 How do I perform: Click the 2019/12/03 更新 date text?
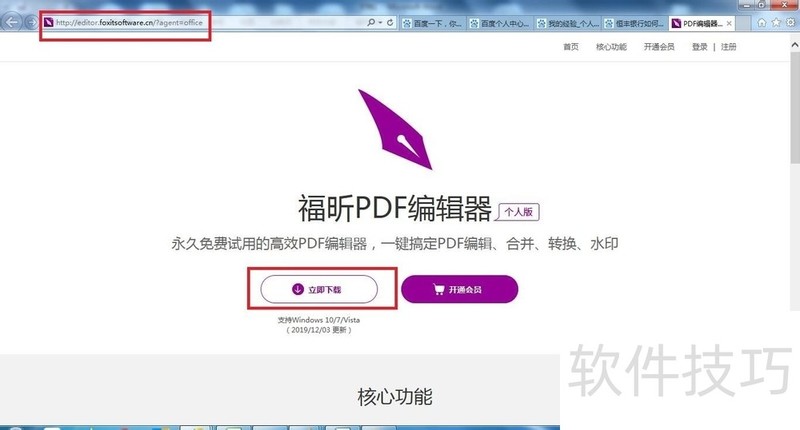pos(319,330)
